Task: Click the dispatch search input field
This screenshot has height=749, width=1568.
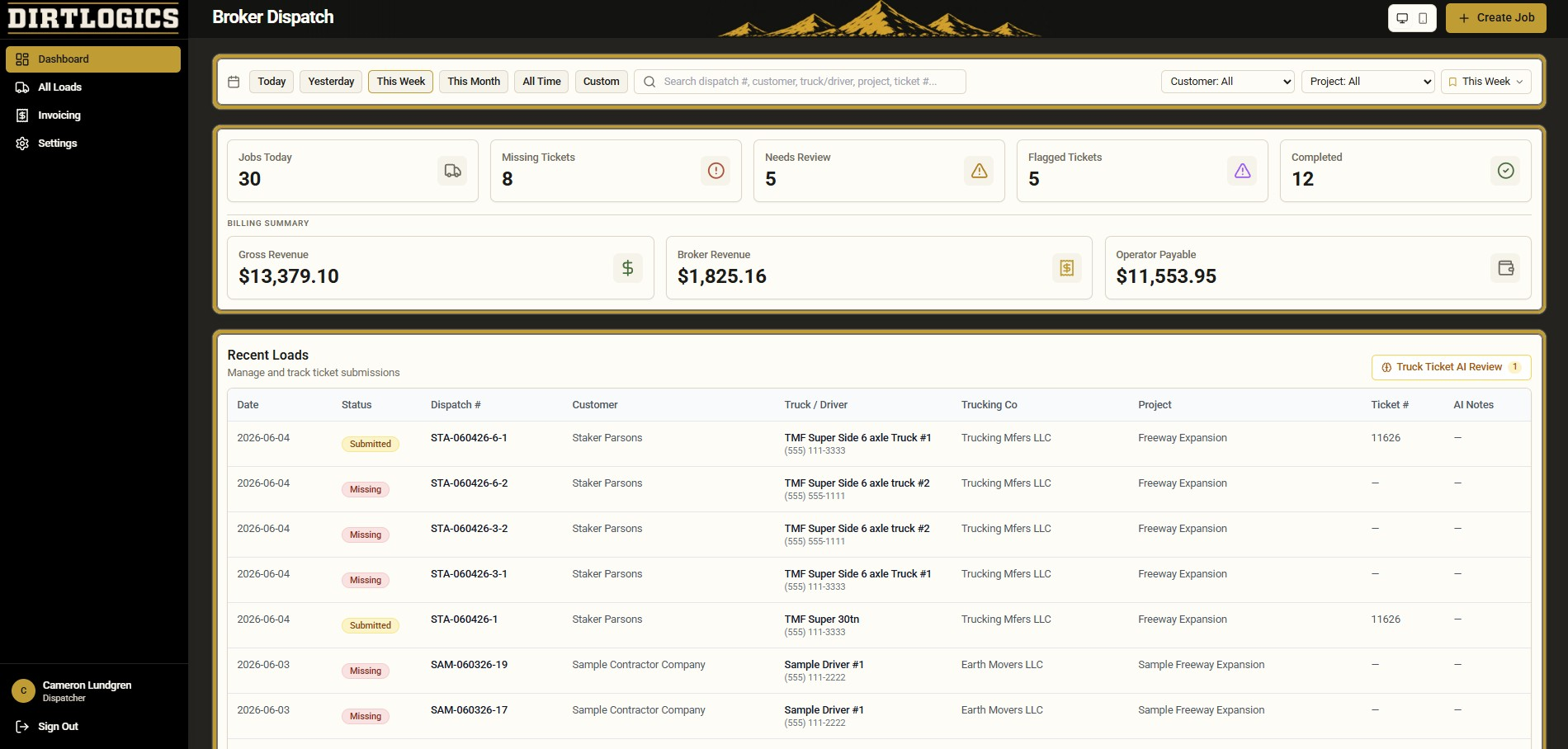Action: point(800,82)
